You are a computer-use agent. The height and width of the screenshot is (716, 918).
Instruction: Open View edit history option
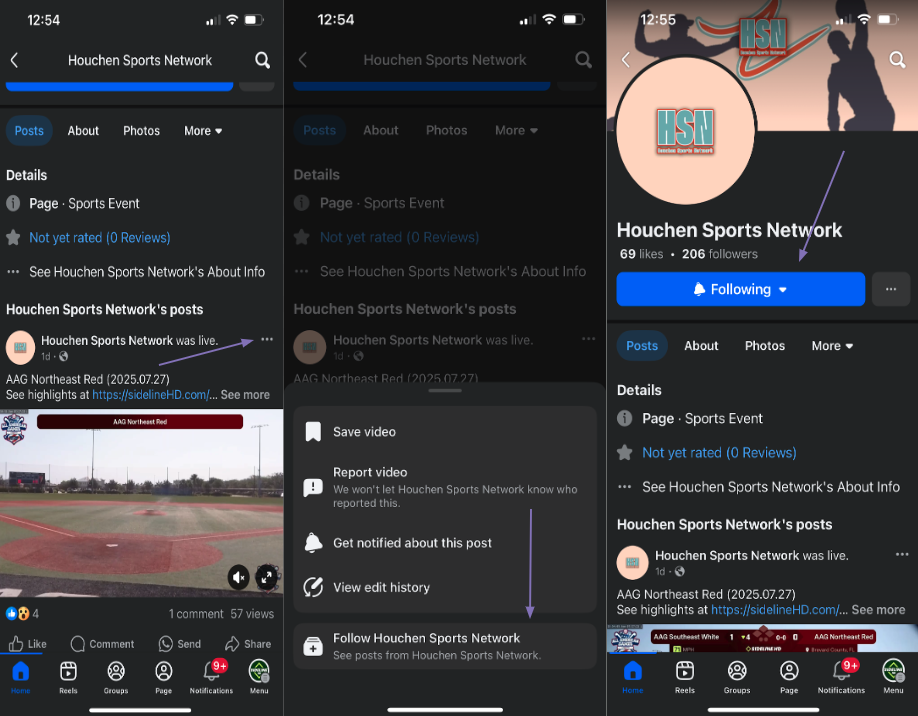381,587
